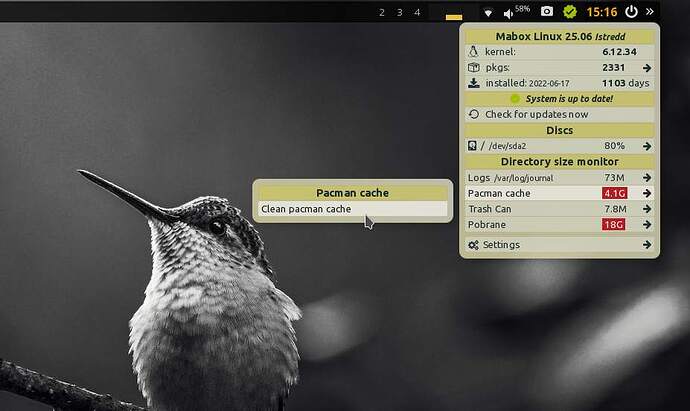
Task: Click the double-chevron icon at panel's right end
Action: pyautogui.click(x=650, y=12)
